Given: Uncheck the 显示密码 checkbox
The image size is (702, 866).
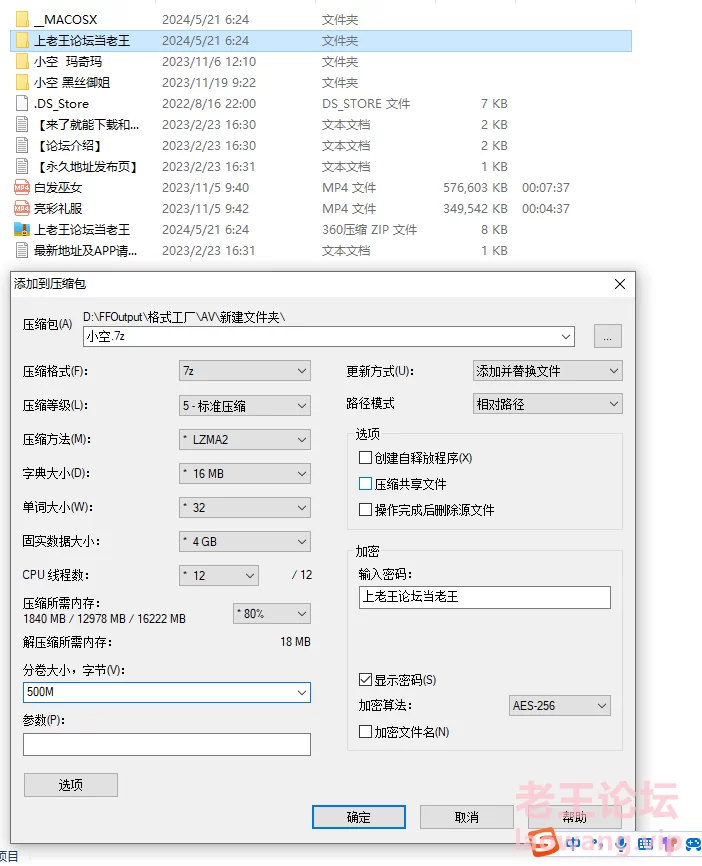Looking at the screenshot, I should pos(365,680).
